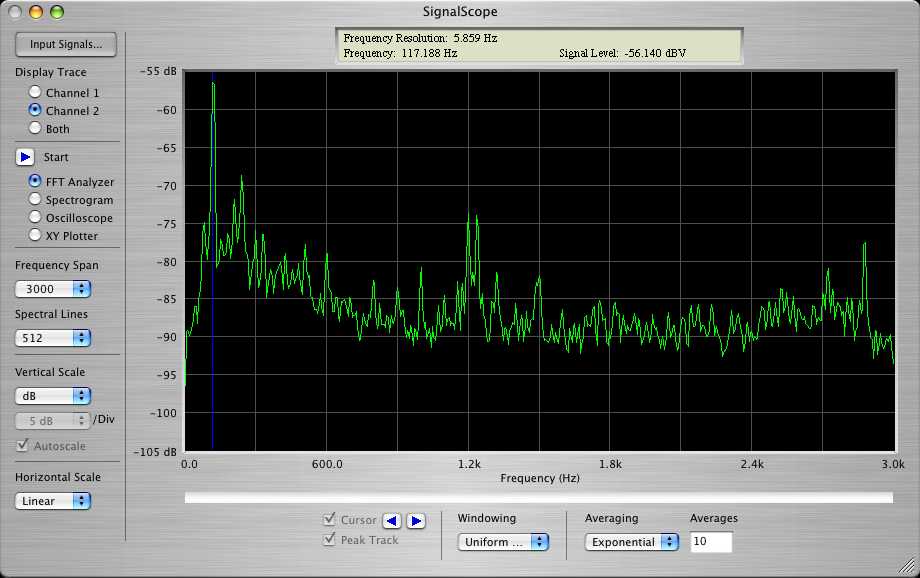Viewport: 920px width, 578px height.
Task: Toggle the Cursor checkbox
Action: (x=330, y=520)
